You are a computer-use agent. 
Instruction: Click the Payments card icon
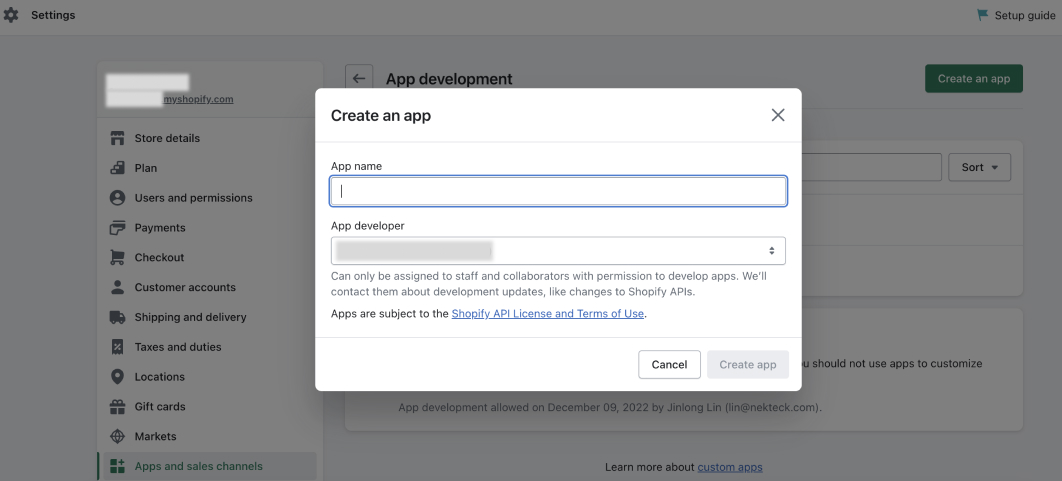point(117,228)
